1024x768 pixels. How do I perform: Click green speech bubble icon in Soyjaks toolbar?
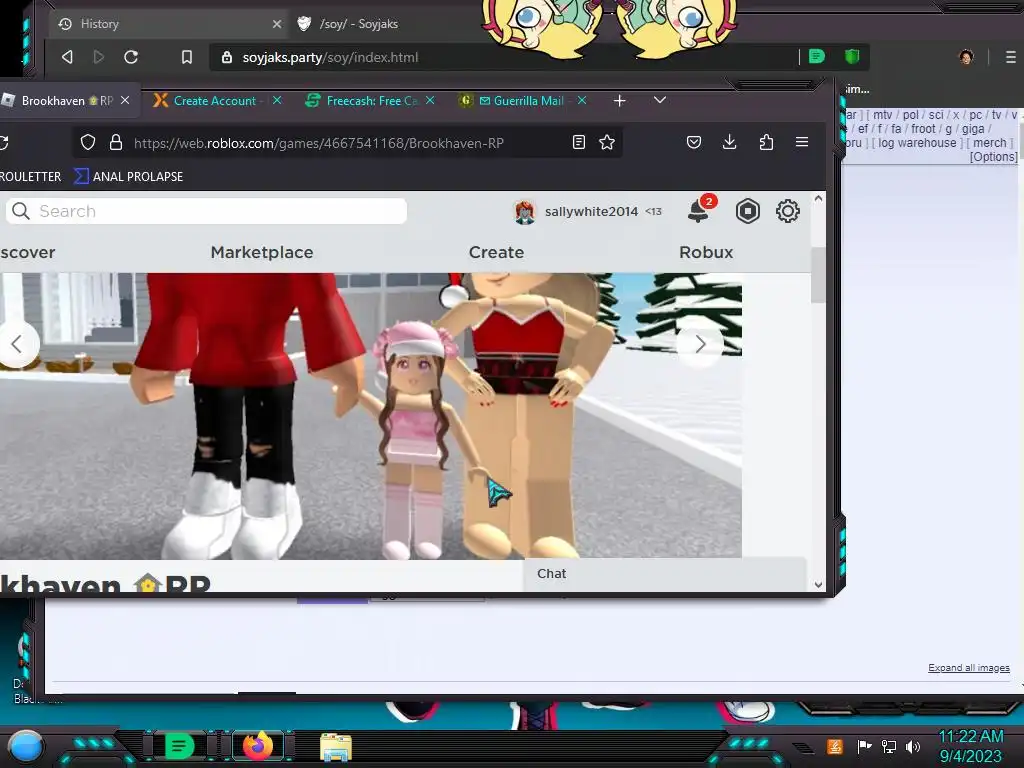pos(816,57)
